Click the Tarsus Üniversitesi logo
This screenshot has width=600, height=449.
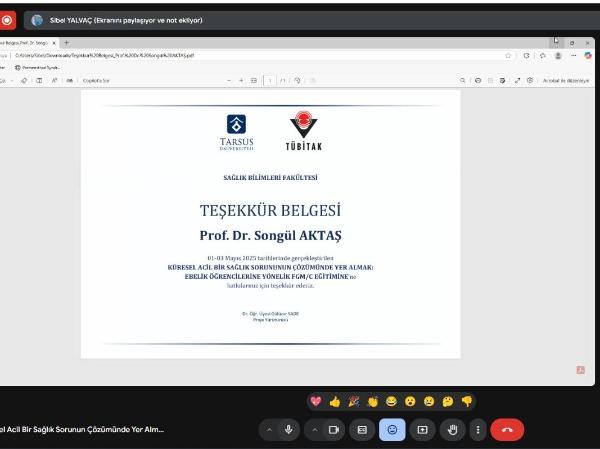(x=236, y=132)
